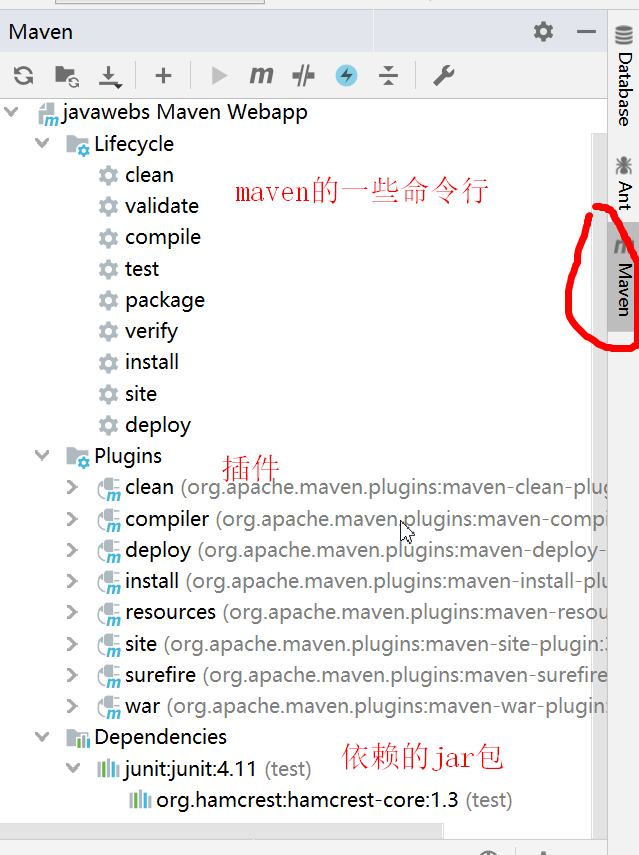This screenshot has height=855, width=639.
Task: Collapse the Lifecycle node
Action: pyautogui.click(x=42, y=143)
